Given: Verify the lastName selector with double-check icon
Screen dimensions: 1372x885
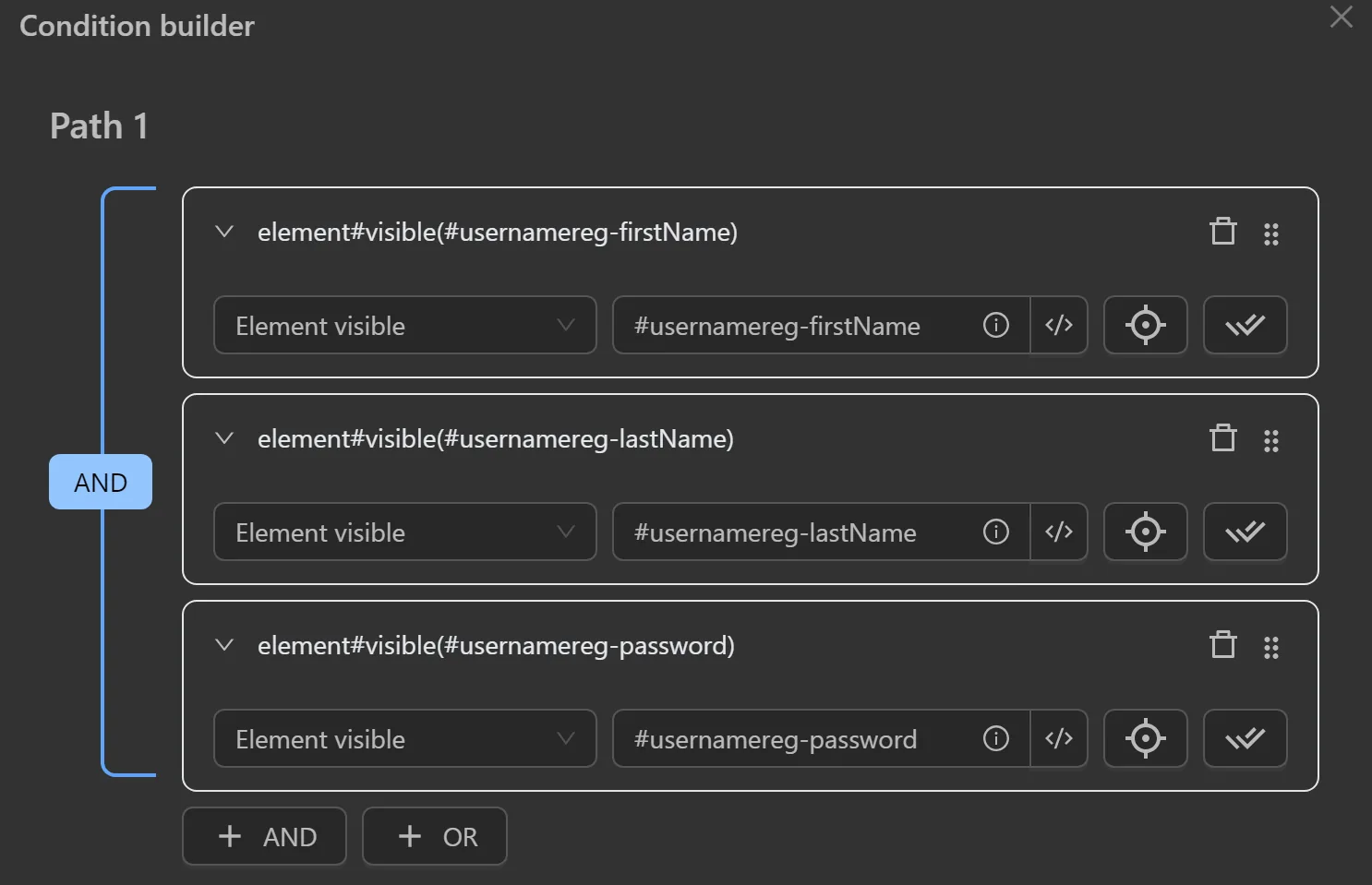Looking at the screenshot, I should pyautogui.click(x=1245, y=532).
